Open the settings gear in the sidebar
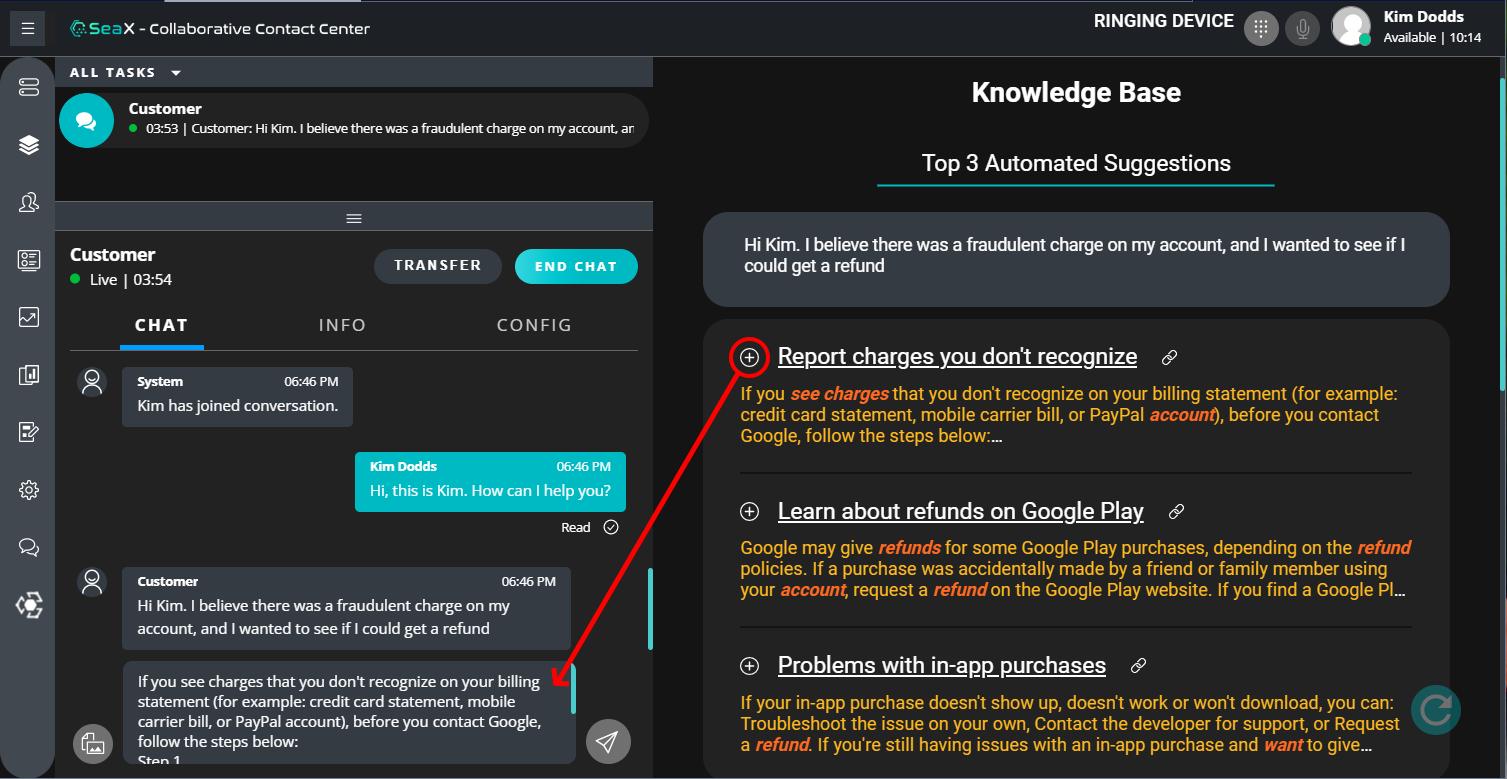 pyautogui.click(x=28, y=490)
